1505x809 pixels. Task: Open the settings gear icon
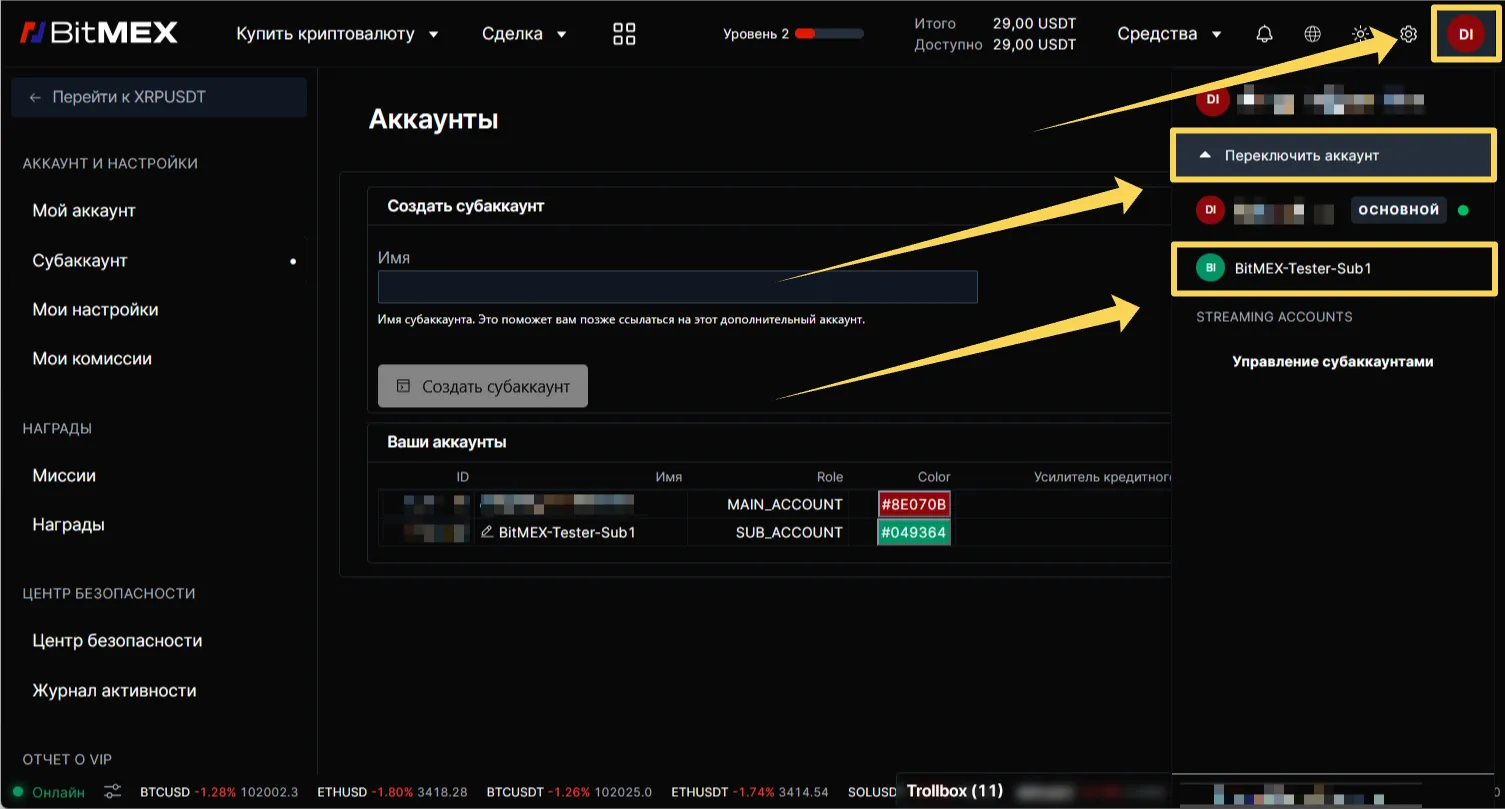pos(1408,34)
